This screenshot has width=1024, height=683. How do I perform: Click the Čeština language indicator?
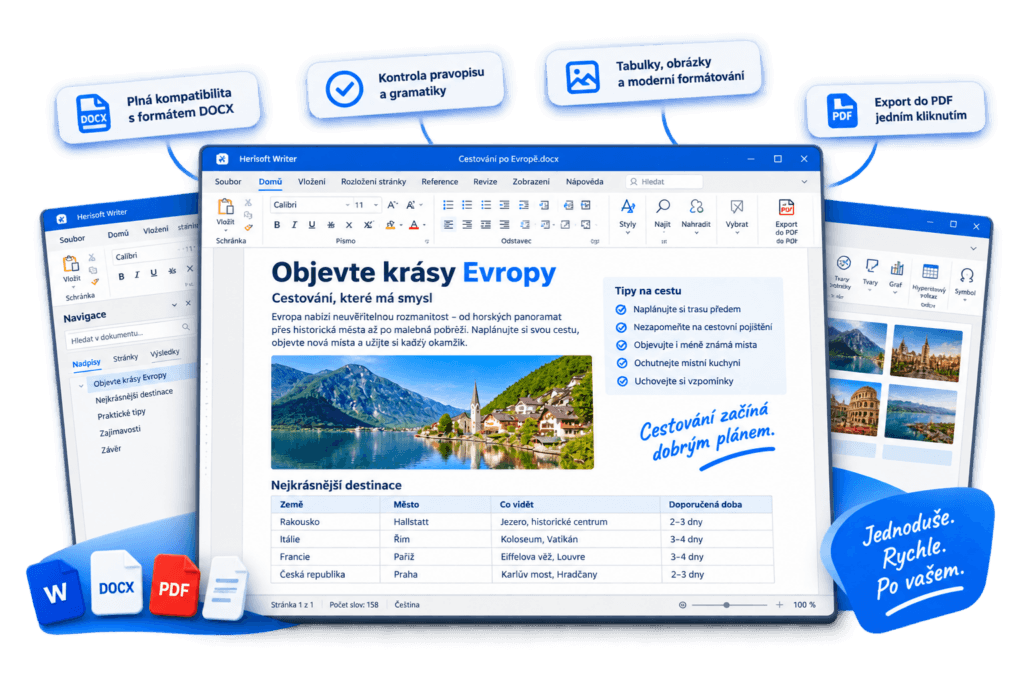pyautogui.click(x=407, y=605)
